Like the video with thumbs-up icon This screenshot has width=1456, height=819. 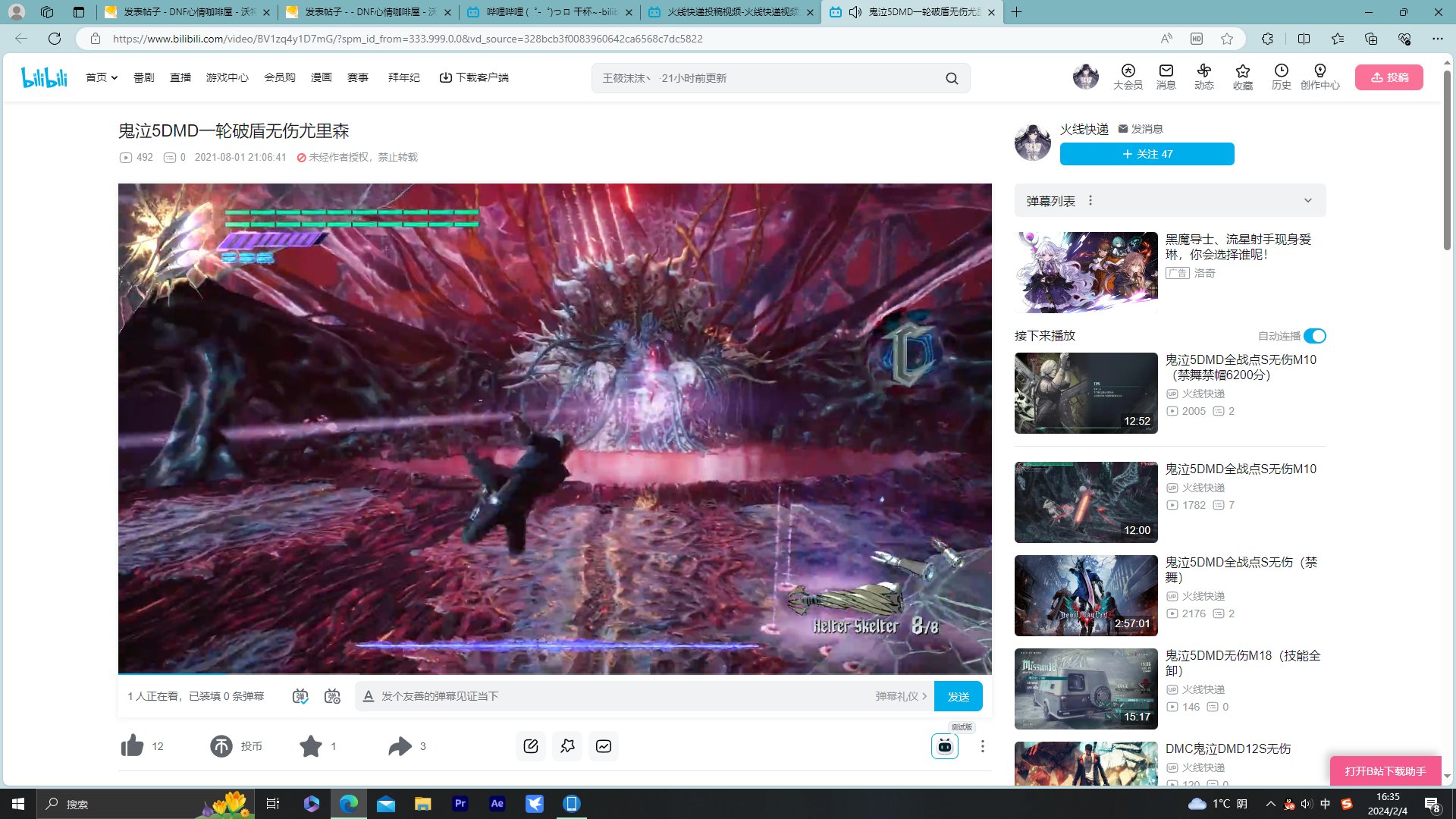coord(132,746)
